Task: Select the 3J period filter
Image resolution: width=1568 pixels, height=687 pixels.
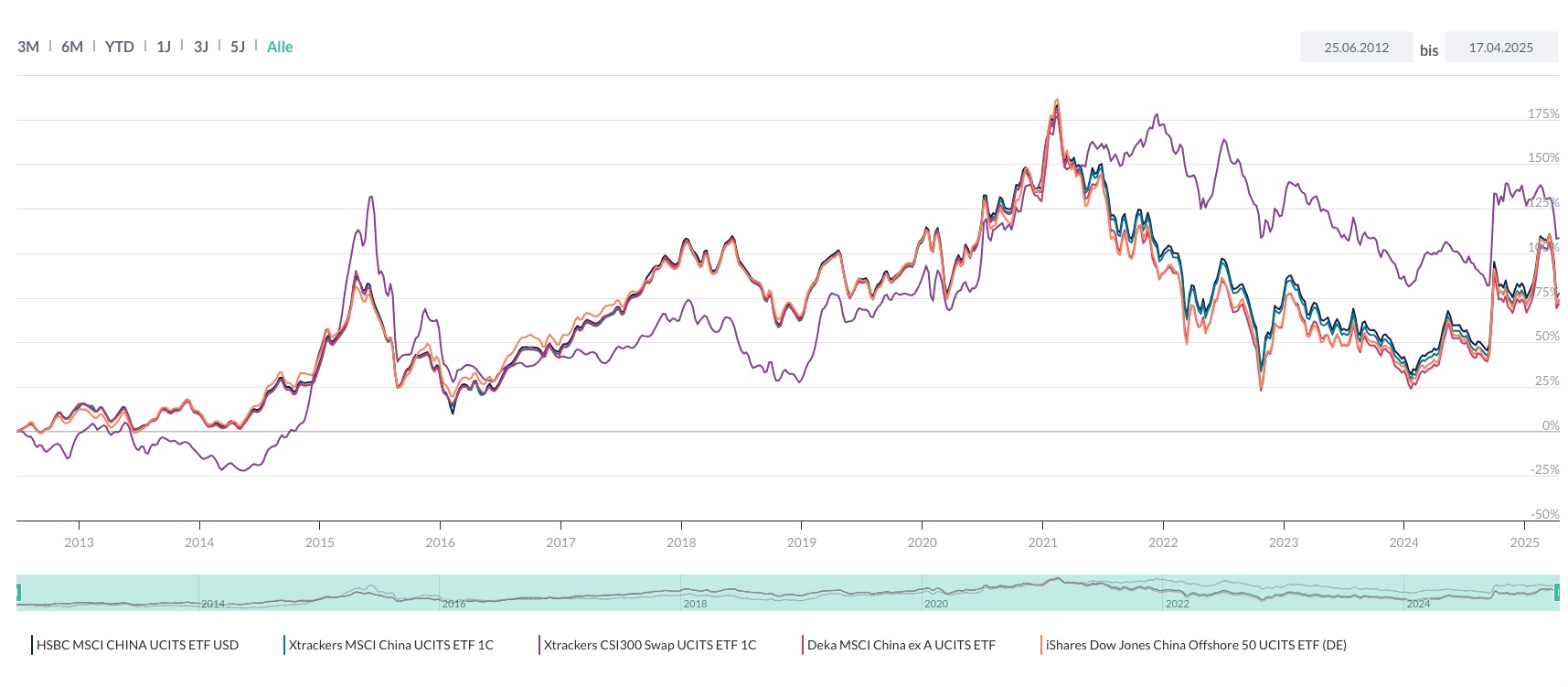Action: click(x=200, y=46)
